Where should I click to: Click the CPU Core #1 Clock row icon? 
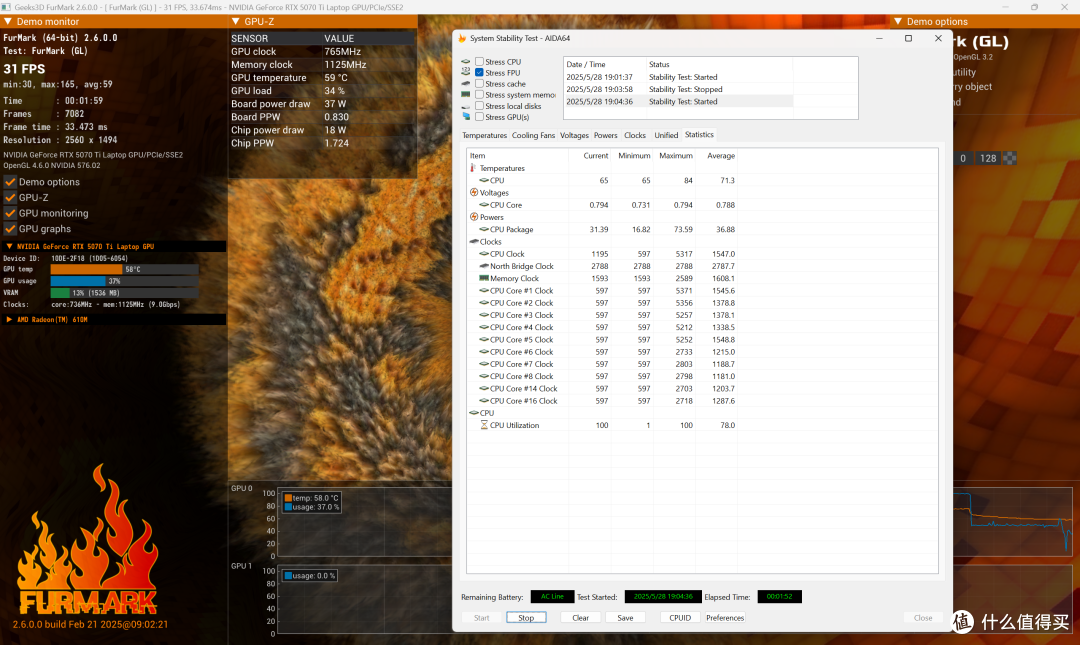484,291
